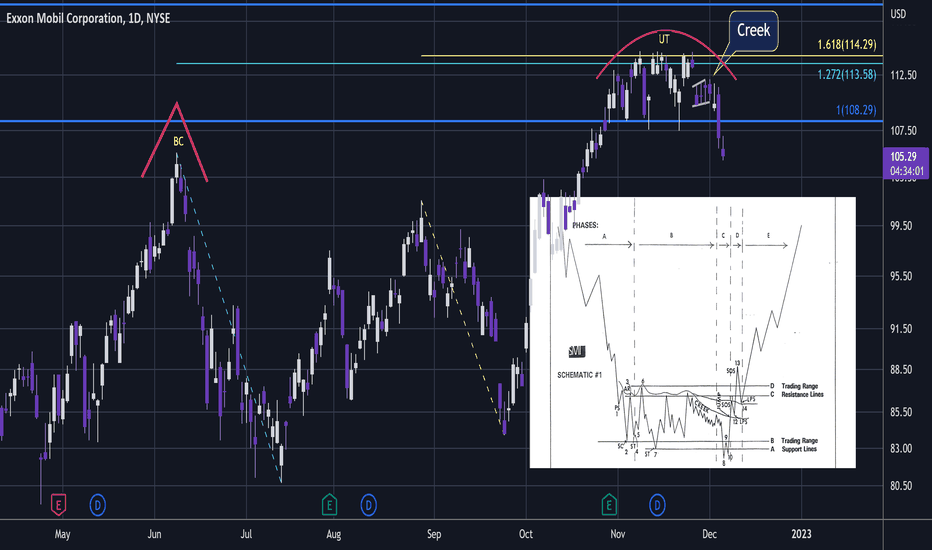Click the Jul label on time axis
Screen dimensions: 932x550
pyautogui.click(x=246, y=534)
